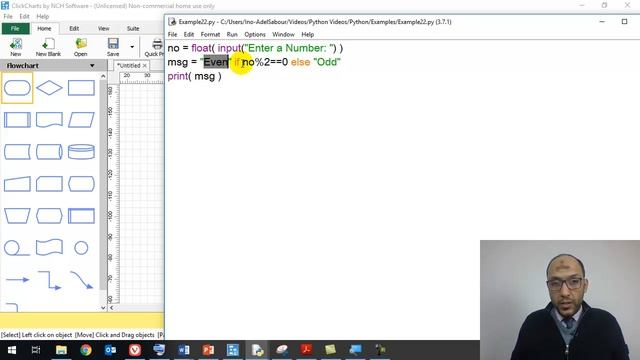
Task: Open the Edit menu in the IDLE editor
Action: pyautogui.click(x=189, y=34)
